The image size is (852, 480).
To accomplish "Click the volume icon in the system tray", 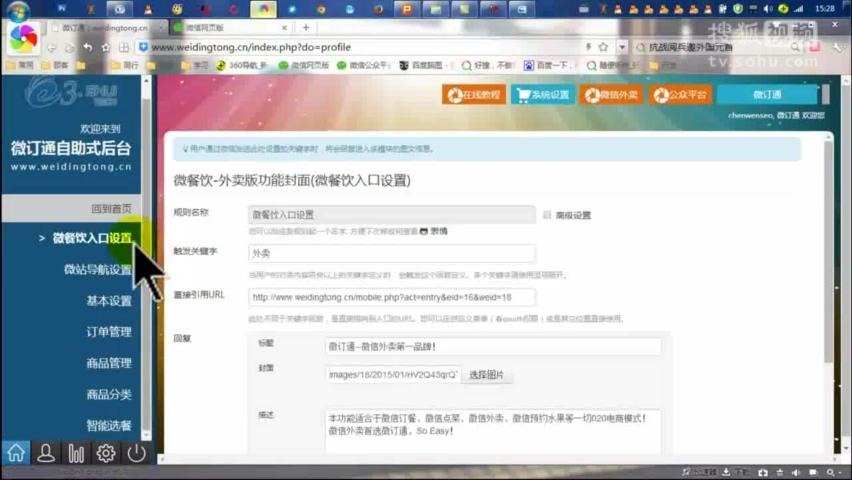I will [x=768, y=9].
